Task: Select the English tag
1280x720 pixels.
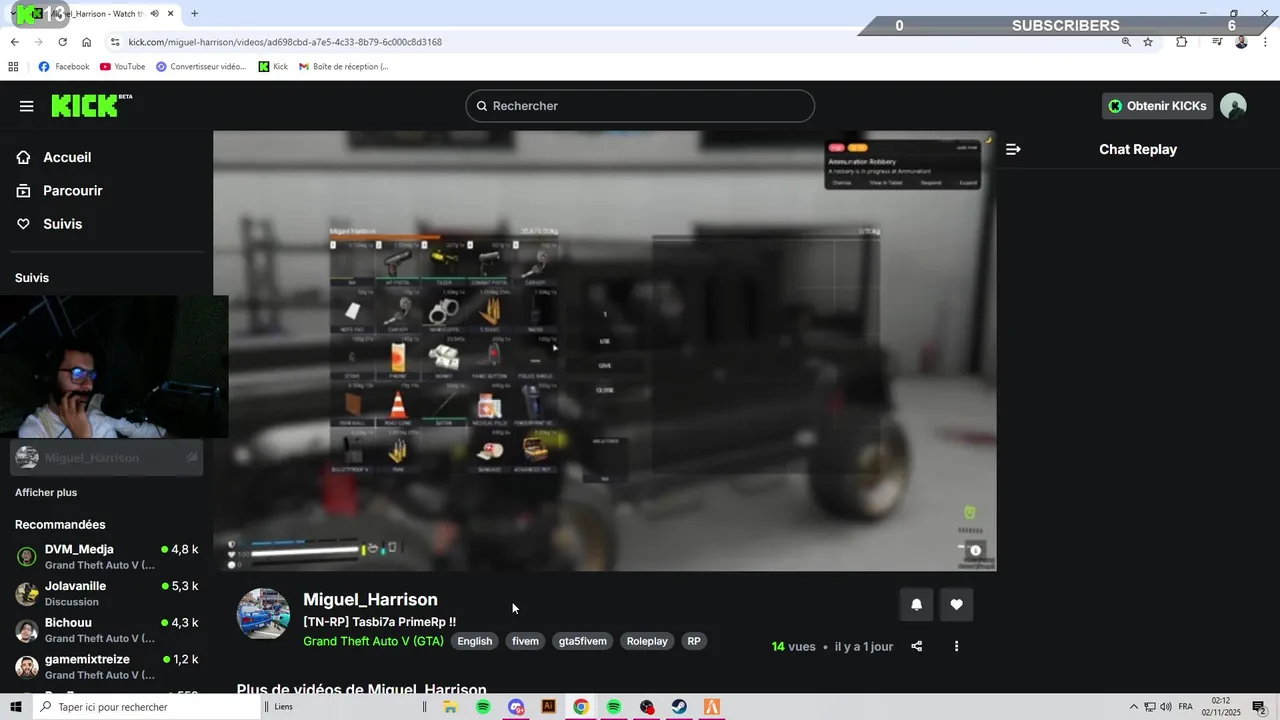Action: point(475,641)
